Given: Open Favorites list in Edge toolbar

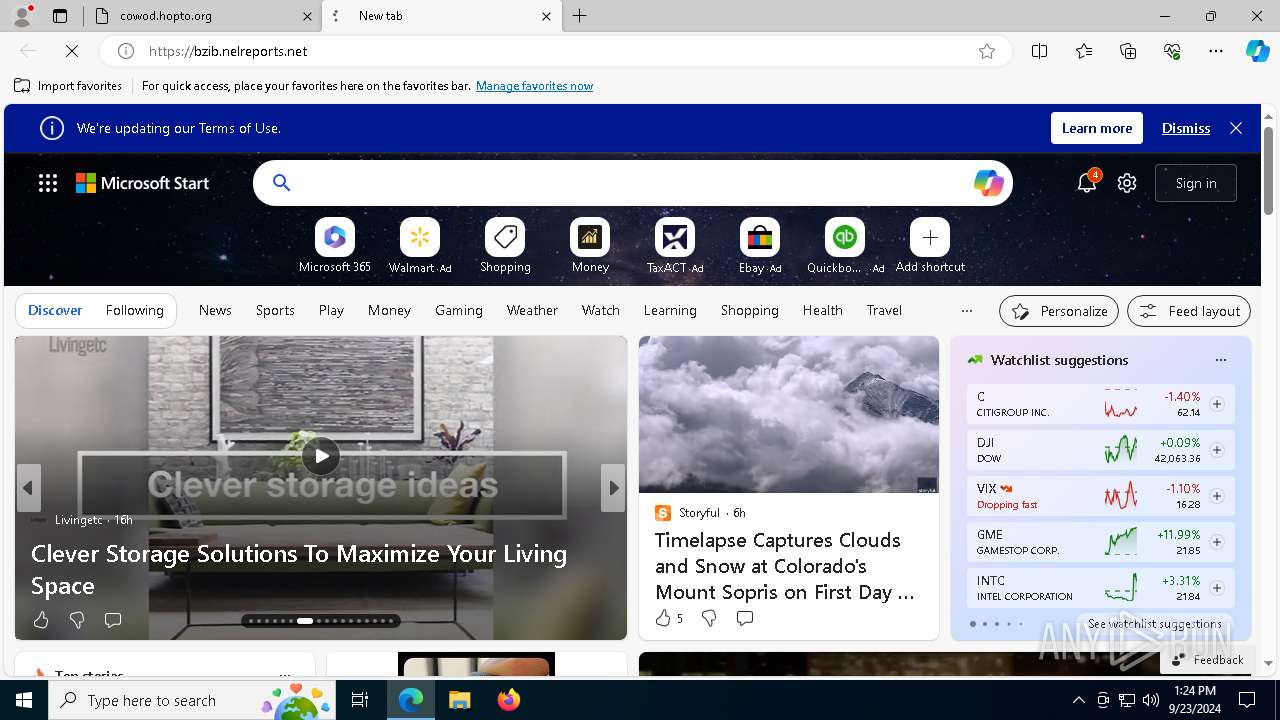Looking at the screenshot, I should (1084, 51).
